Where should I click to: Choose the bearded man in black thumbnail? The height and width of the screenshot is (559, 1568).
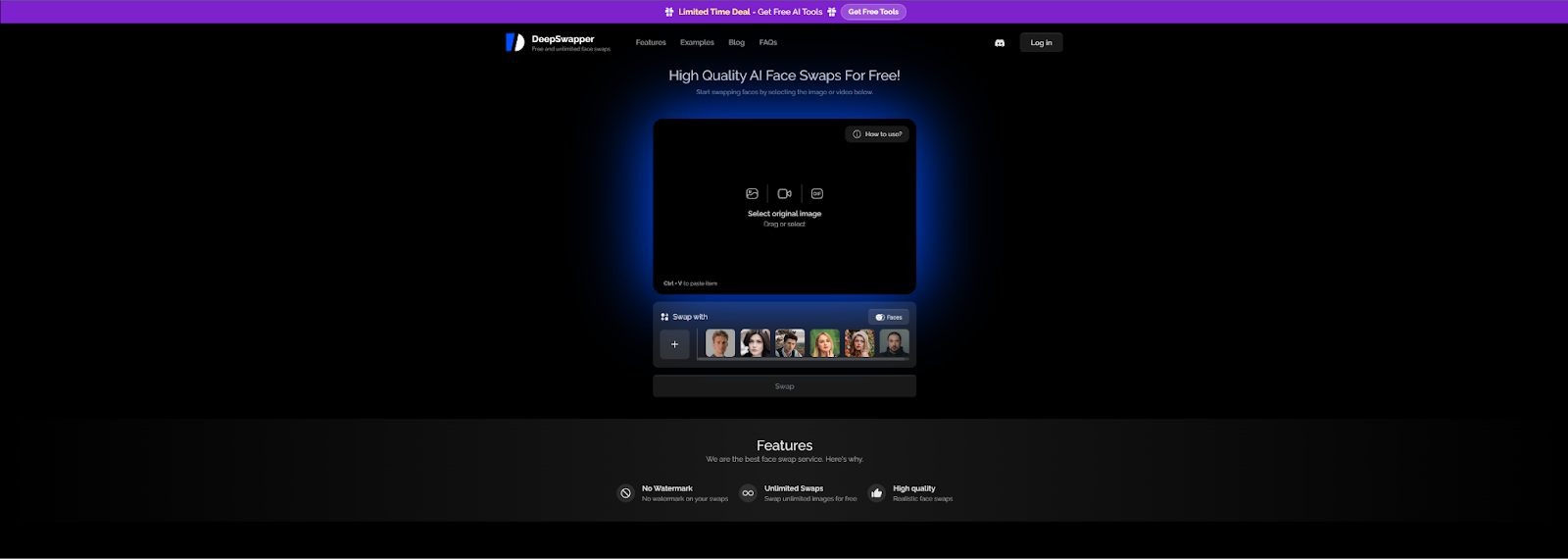click(x=894, y=343)
